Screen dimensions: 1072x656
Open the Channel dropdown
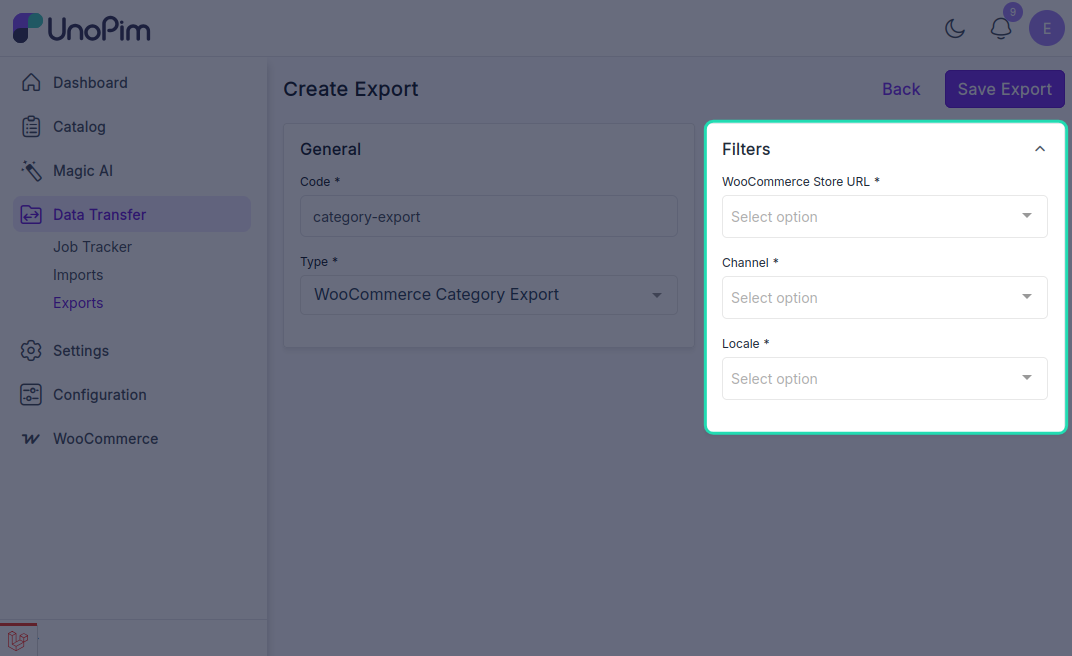point(885,297)
